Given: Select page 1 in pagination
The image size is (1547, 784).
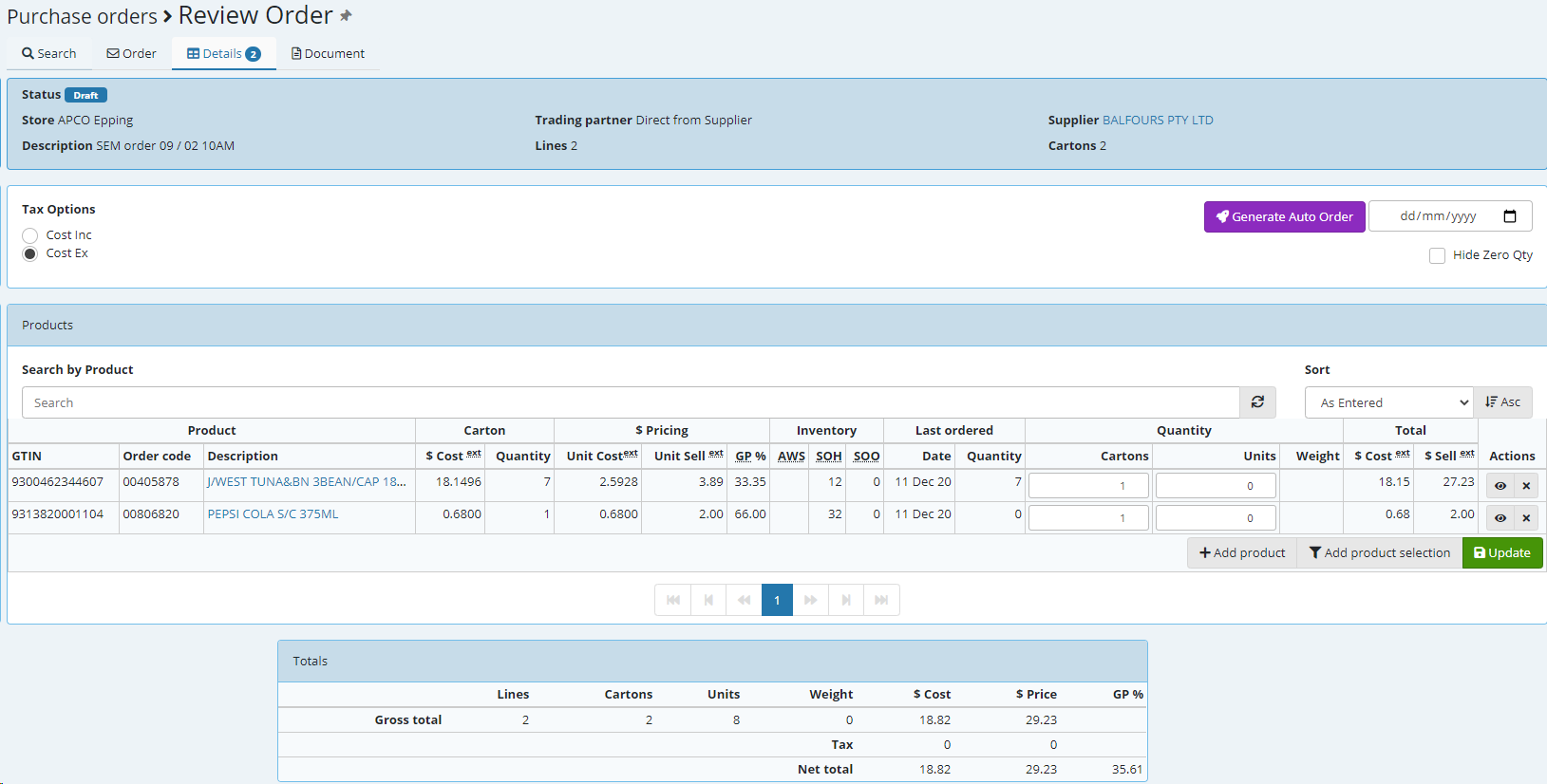Looking at the screenshot, I should click(777, 600).
